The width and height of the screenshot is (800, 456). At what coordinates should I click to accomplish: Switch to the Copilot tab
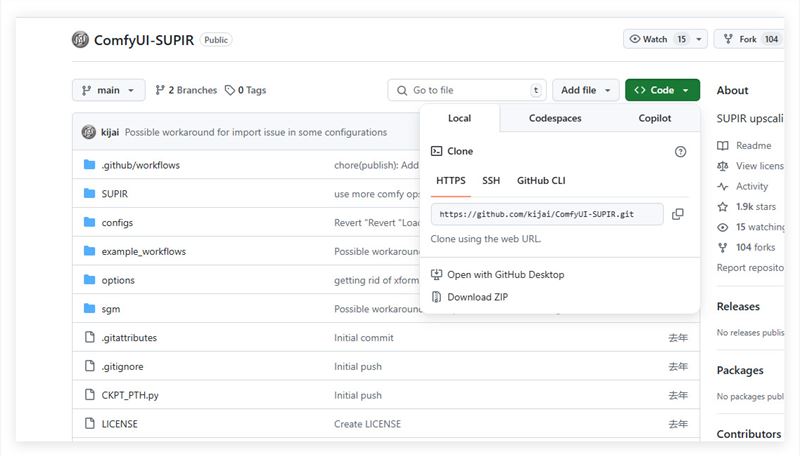tap(655, 118)
